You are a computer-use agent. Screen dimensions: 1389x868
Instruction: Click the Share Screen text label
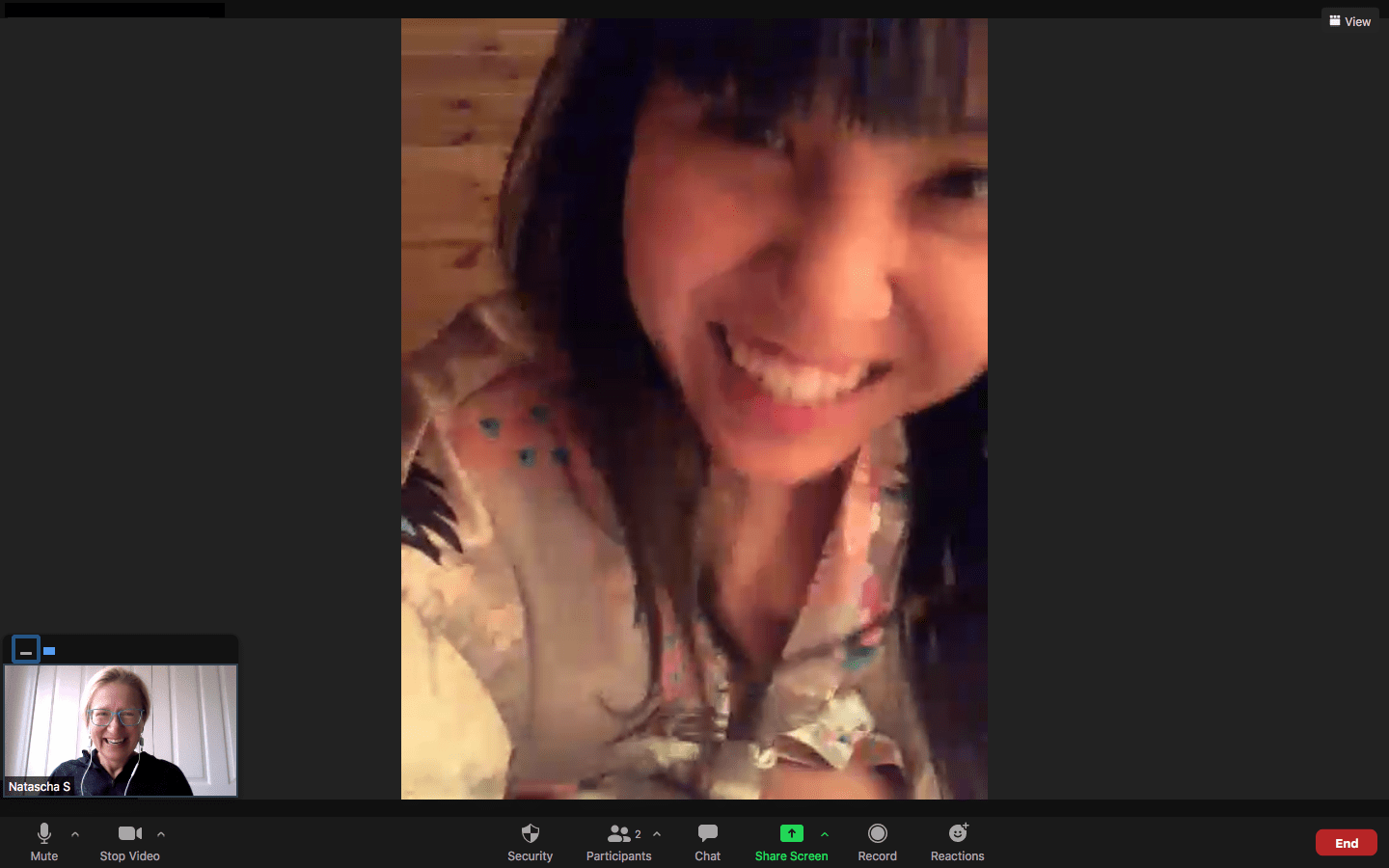coord(791,856)
